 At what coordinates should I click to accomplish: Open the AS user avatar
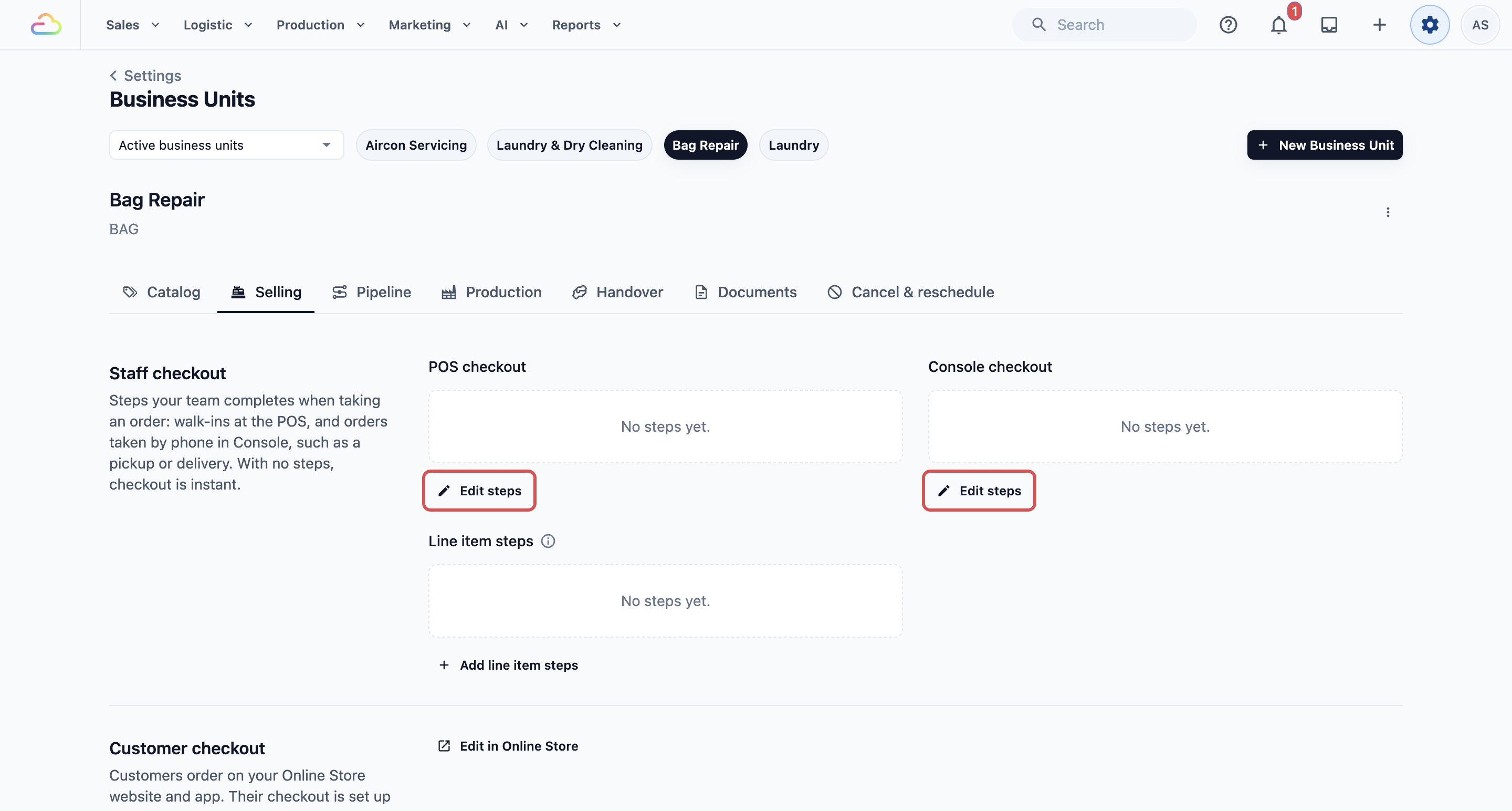tap(1480, 25)
